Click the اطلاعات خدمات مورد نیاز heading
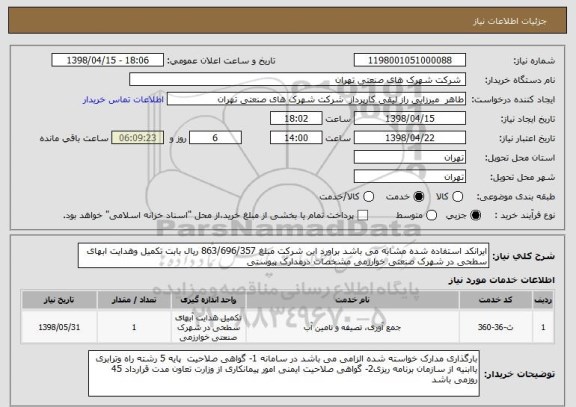This screenshot has width=576, height=407. [x=501, y=280]
